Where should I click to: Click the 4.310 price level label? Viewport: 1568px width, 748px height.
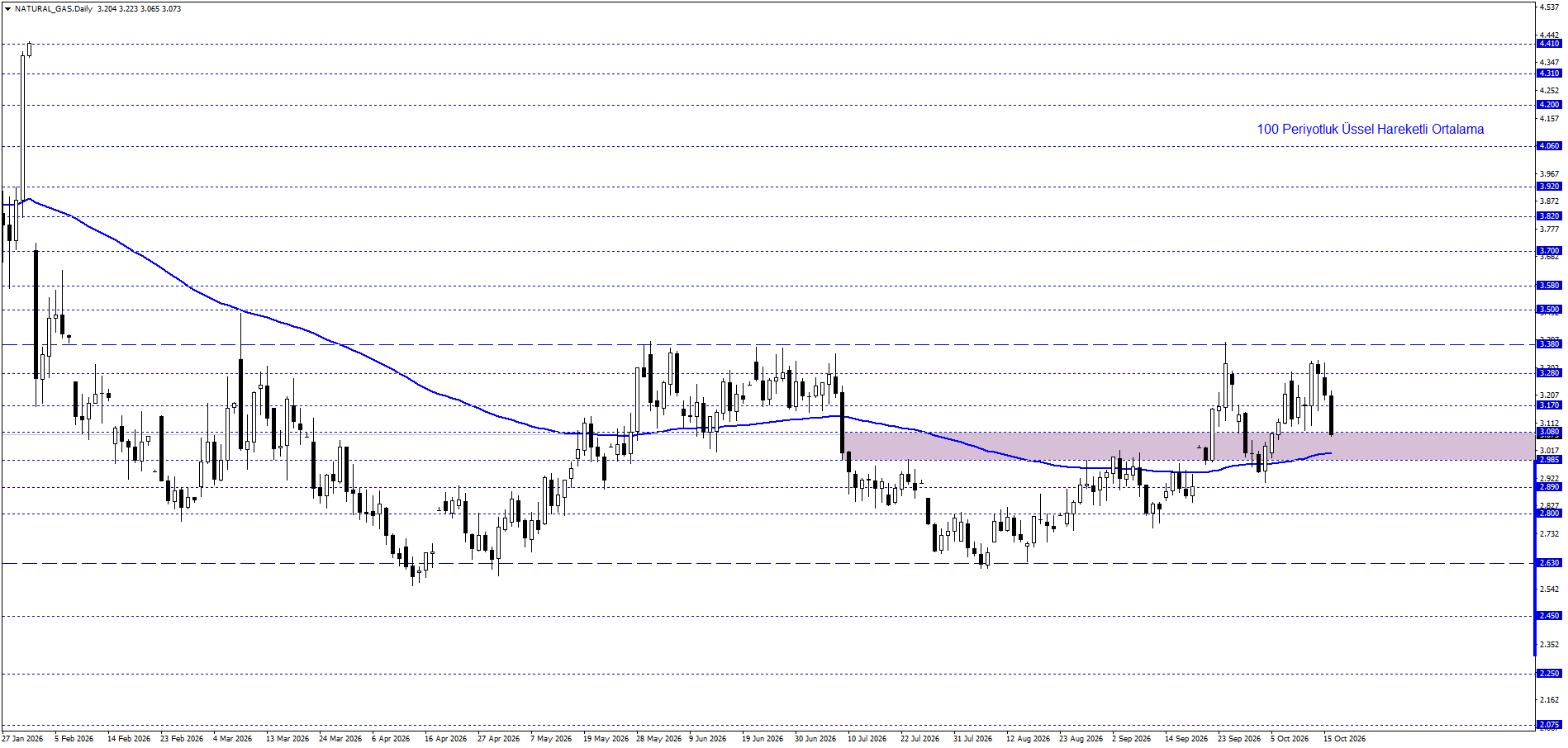point(1549,73)
